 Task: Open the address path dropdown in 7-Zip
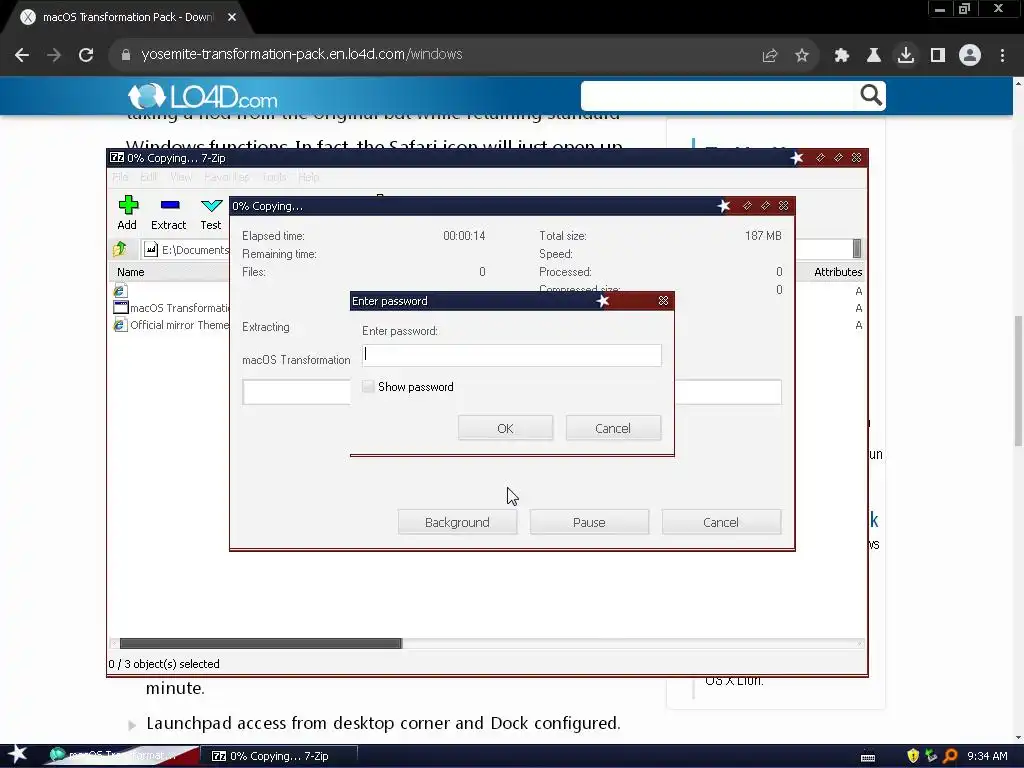[857, 249]
